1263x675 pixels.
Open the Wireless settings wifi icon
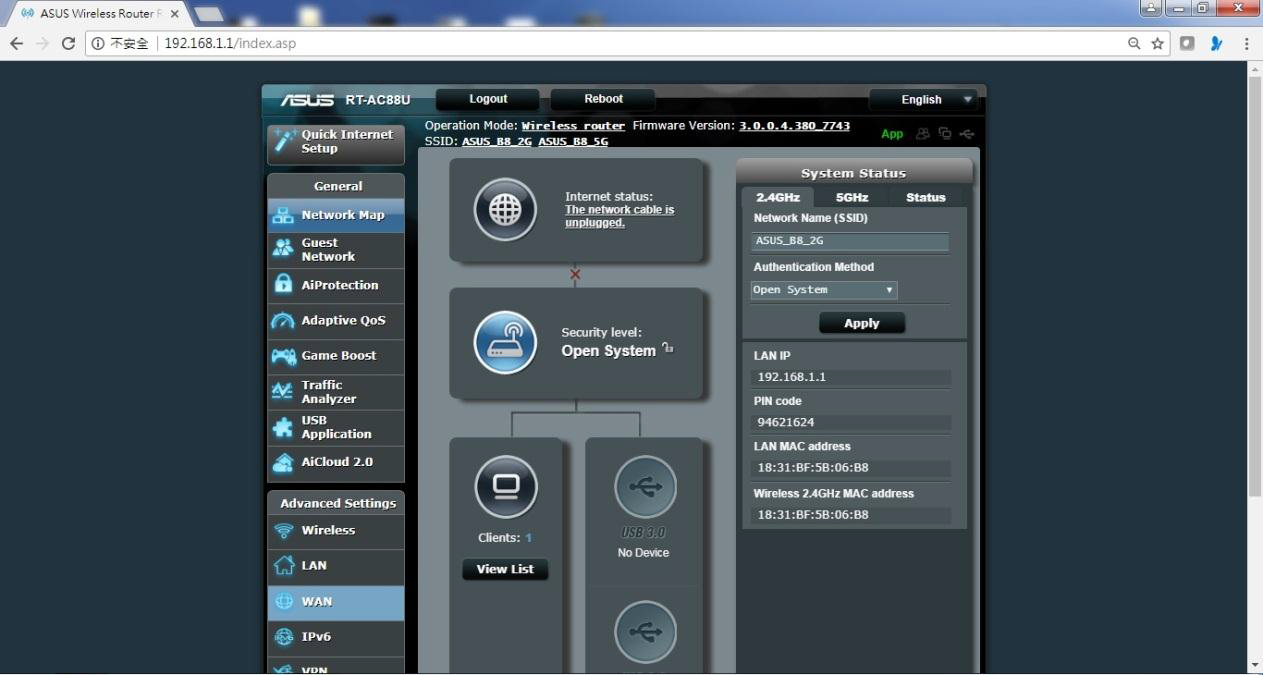(x=284, y=531)
